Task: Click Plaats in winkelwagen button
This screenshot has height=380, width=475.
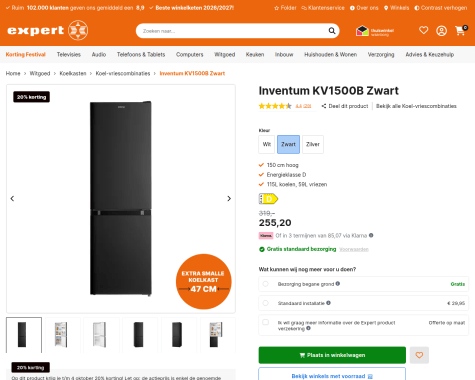Action: click(x=332, y=355)
